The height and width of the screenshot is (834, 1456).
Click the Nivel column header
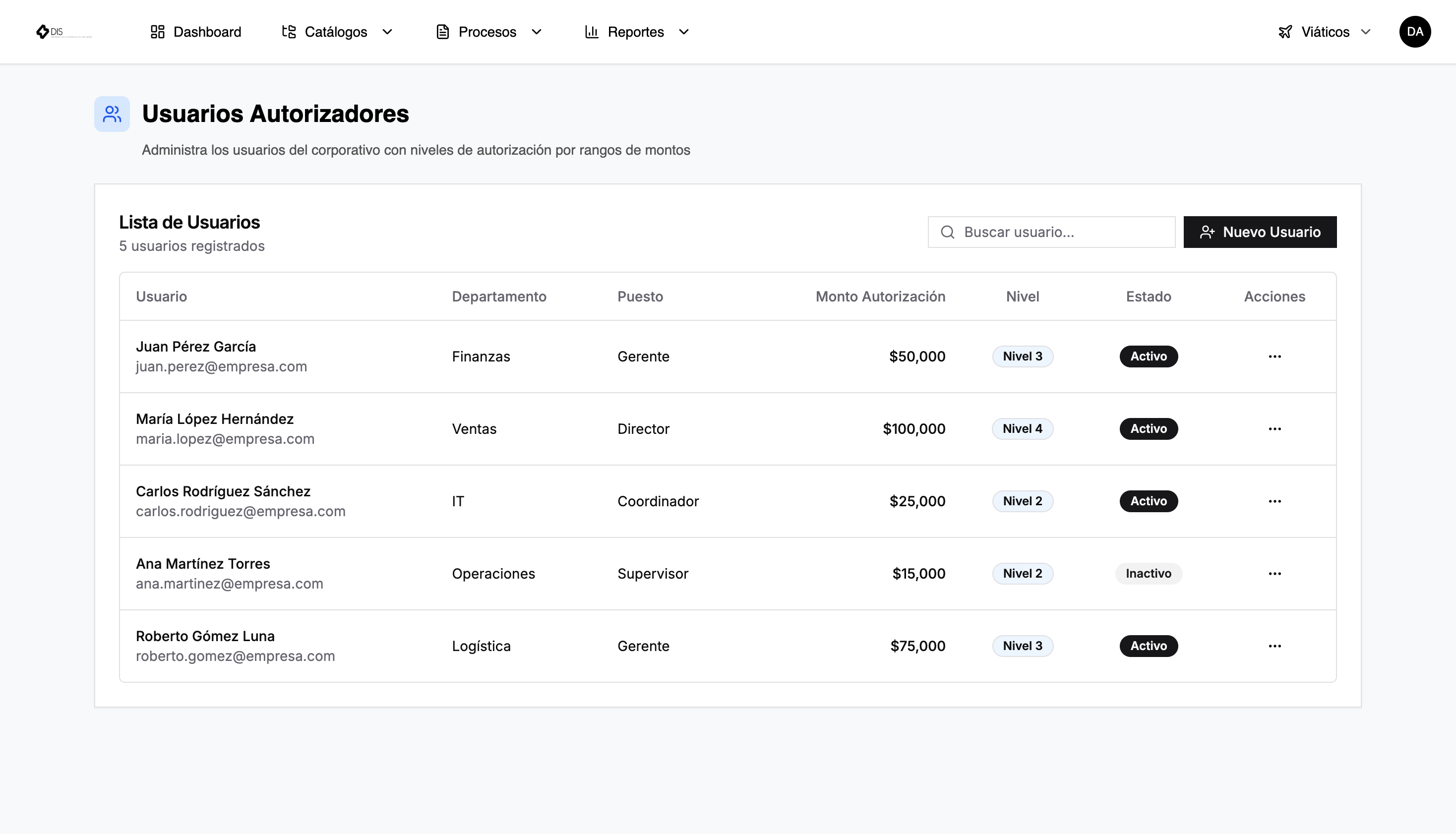(x=1023, y=296)
